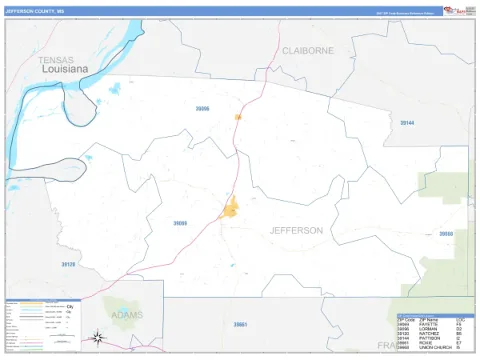Click the small orange town marker near 39096
The width and height of the screenshot is (480, 360).
[238, 117]
